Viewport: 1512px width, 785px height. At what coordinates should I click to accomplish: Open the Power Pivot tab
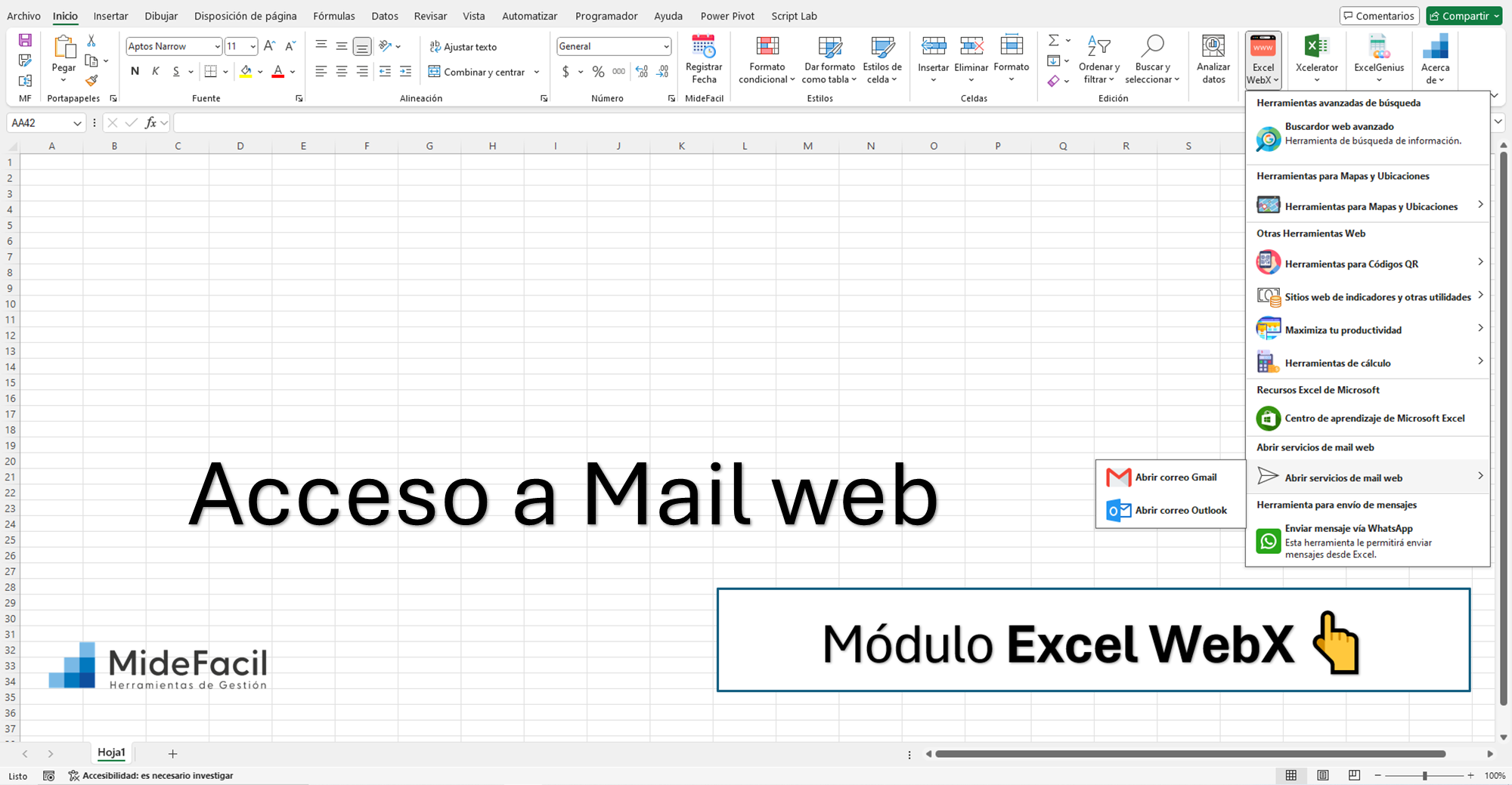tap(727, 16)
